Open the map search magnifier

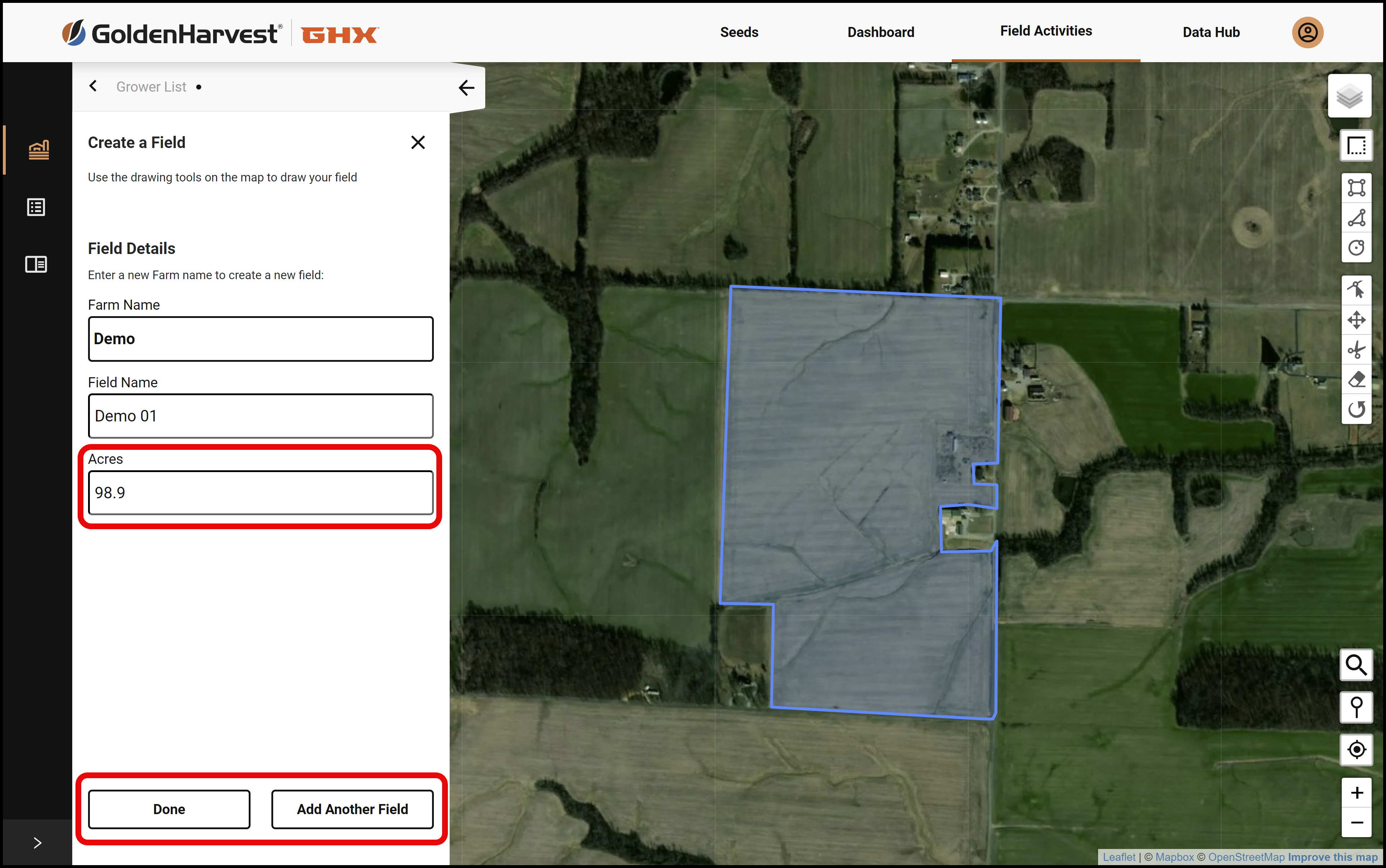(1356, 665)
